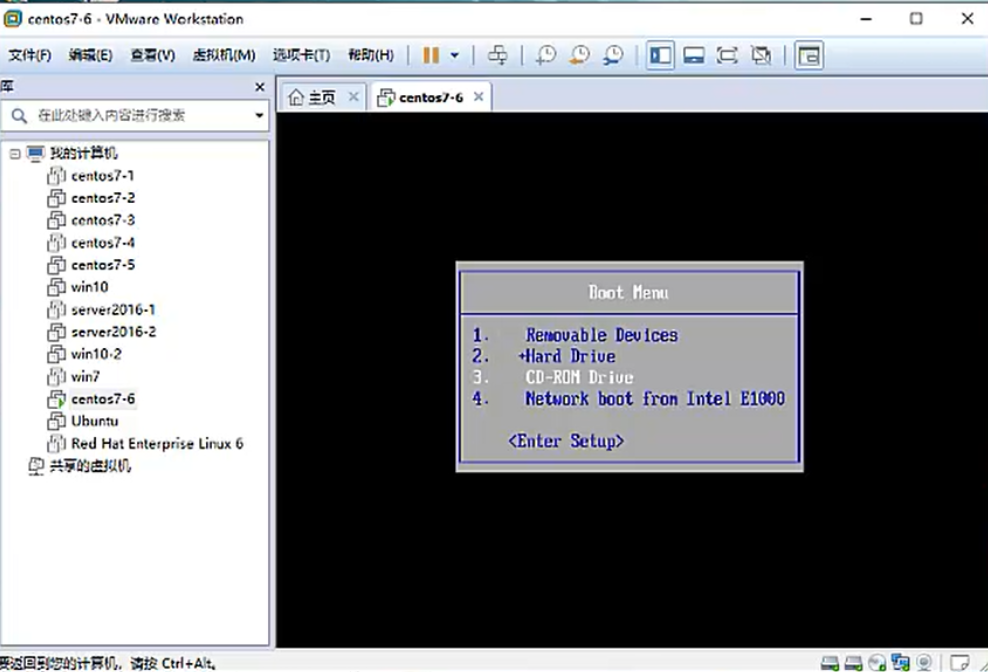Click the second disk device status icon
The image size is (988, 672).
click(853, 663)
